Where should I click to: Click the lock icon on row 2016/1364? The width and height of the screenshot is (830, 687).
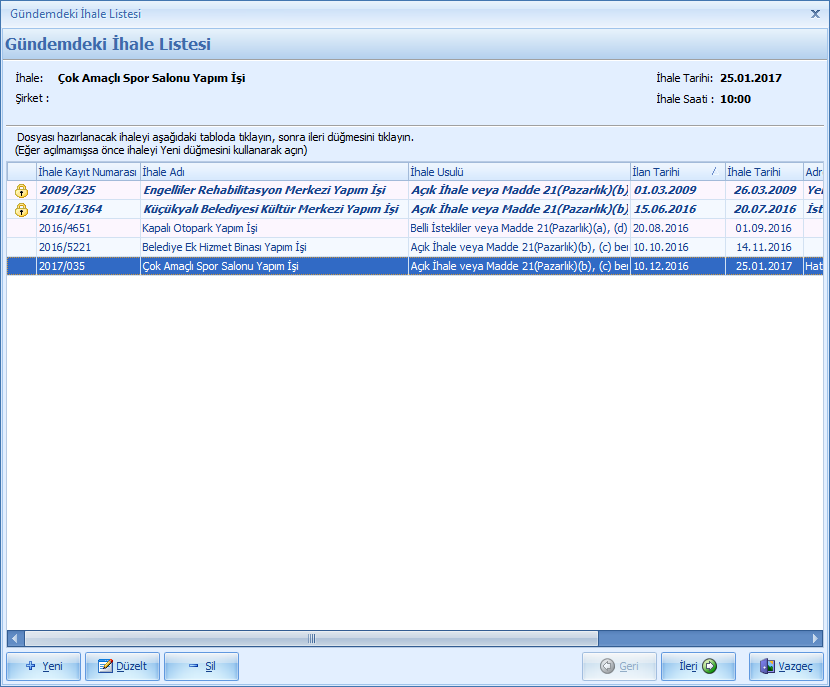[x=21, y=209]
